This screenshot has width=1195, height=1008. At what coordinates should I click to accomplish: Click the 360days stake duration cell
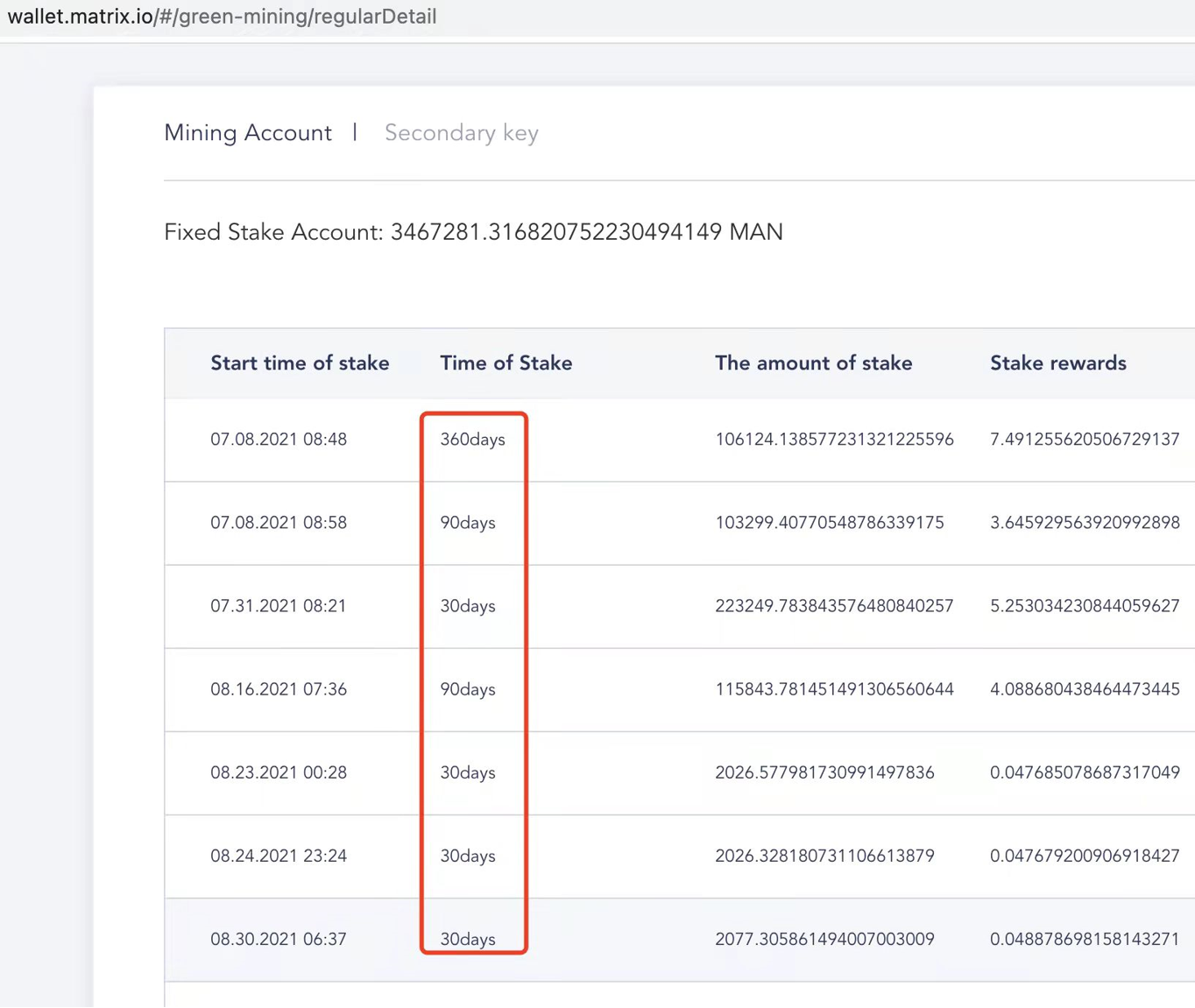pyautogui.click(x=472, y=440)
